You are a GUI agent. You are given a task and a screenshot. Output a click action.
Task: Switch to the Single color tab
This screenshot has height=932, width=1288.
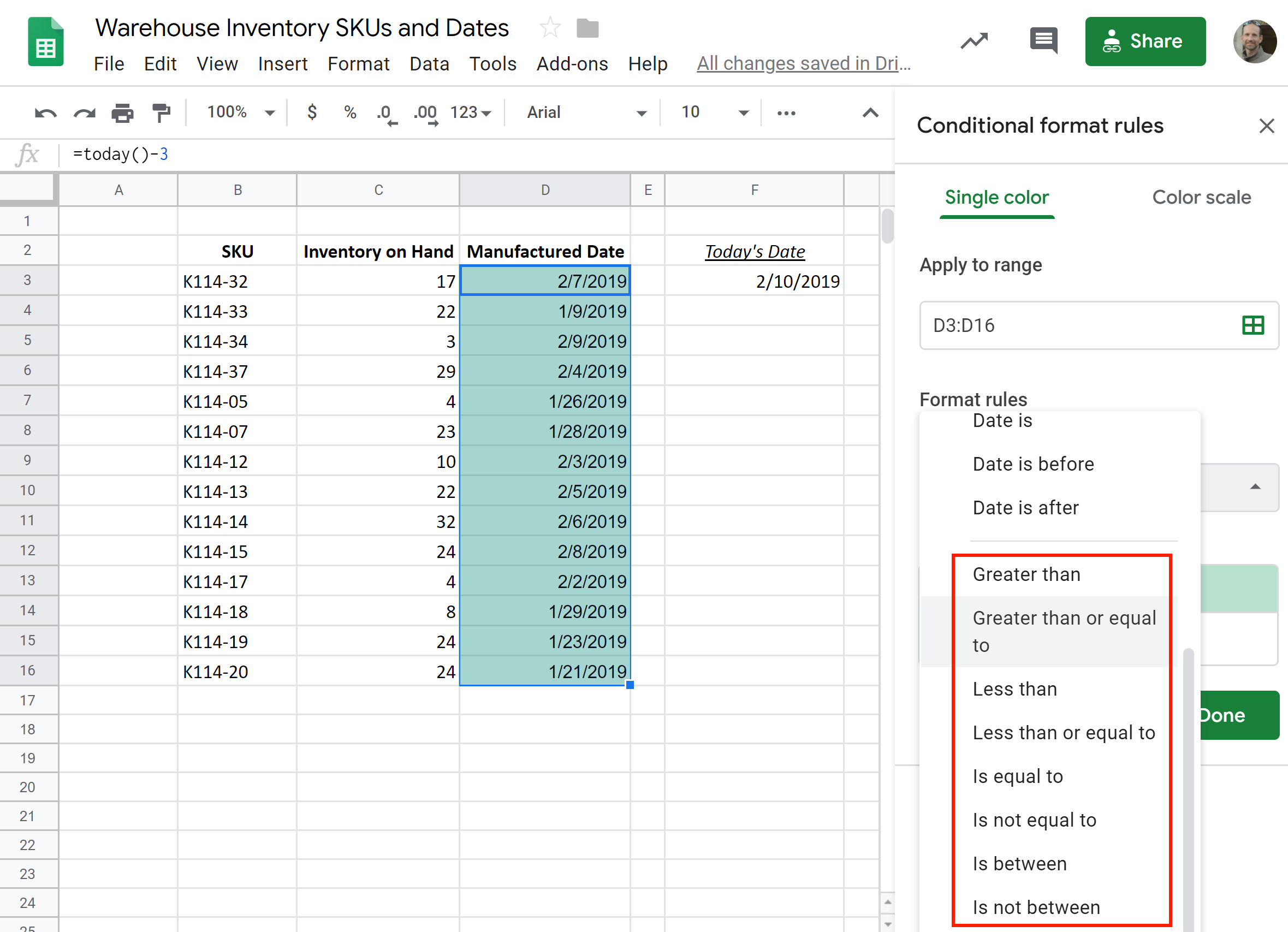[996, 198]
